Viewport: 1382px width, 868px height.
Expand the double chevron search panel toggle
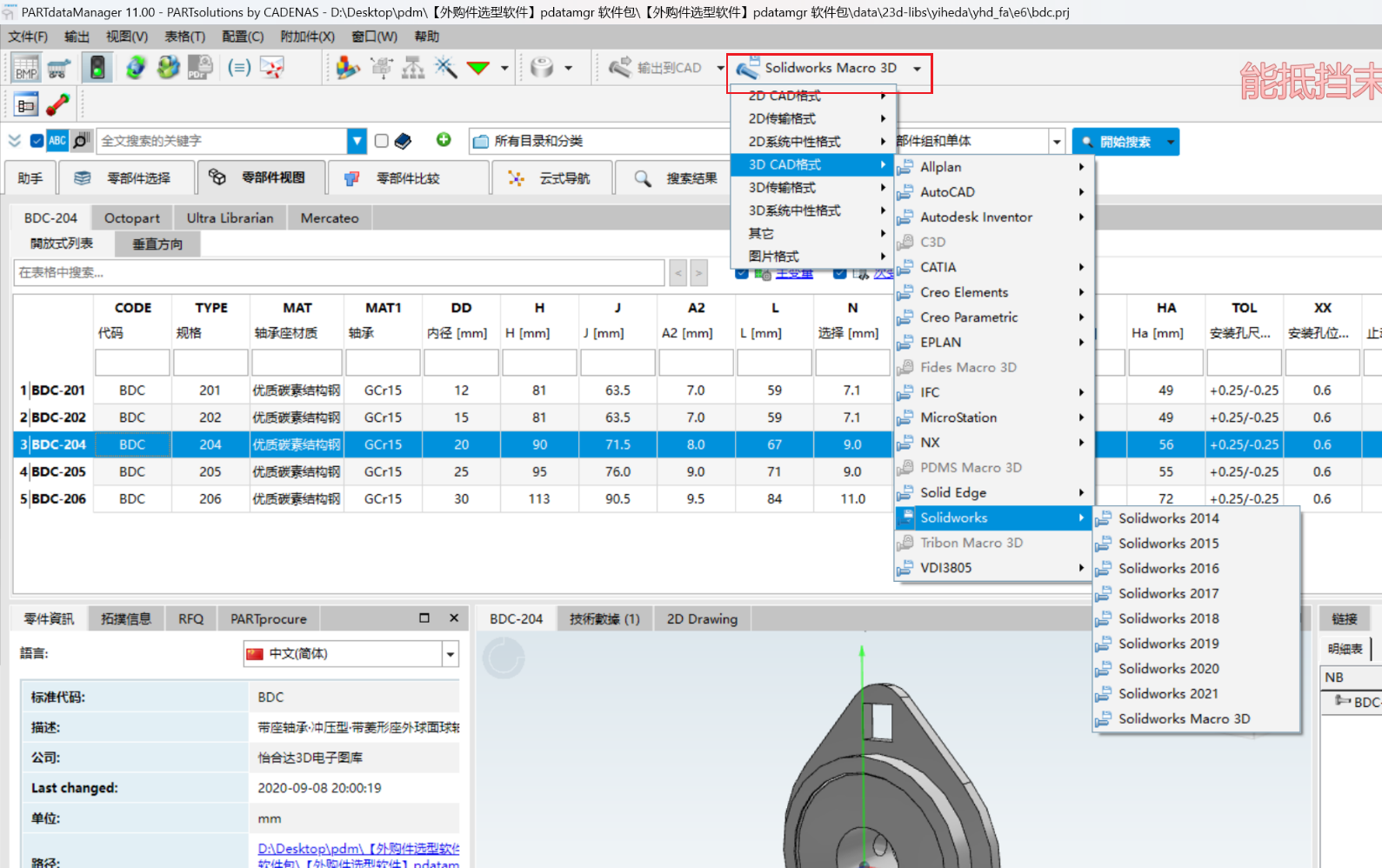tap(15, 141)
